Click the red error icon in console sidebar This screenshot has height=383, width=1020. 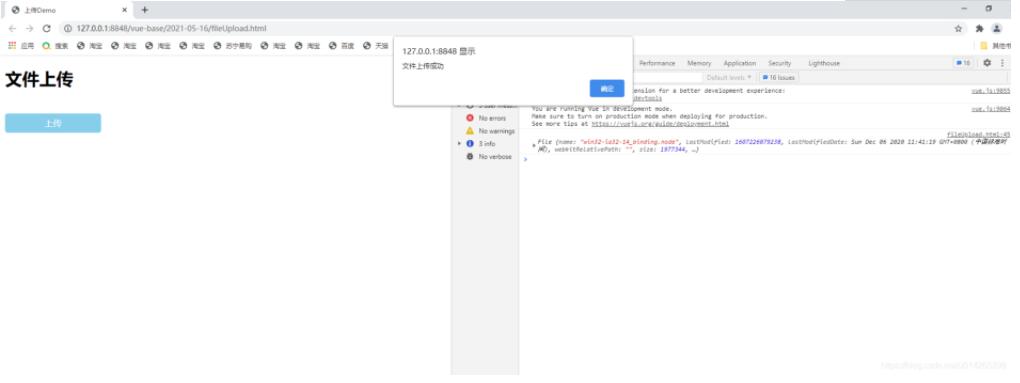click(470, 118)
